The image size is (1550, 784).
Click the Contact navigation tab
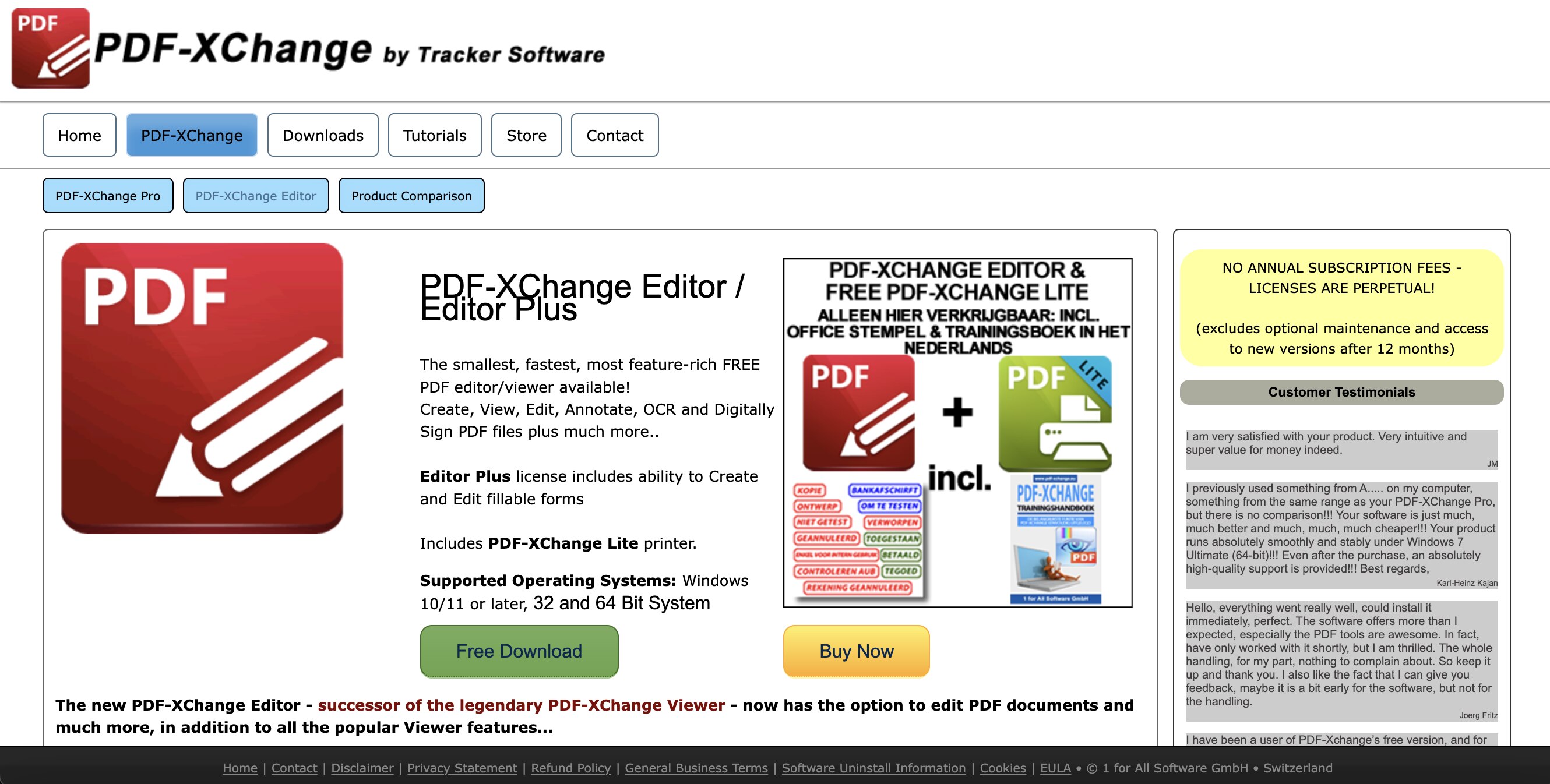point(614,134)
